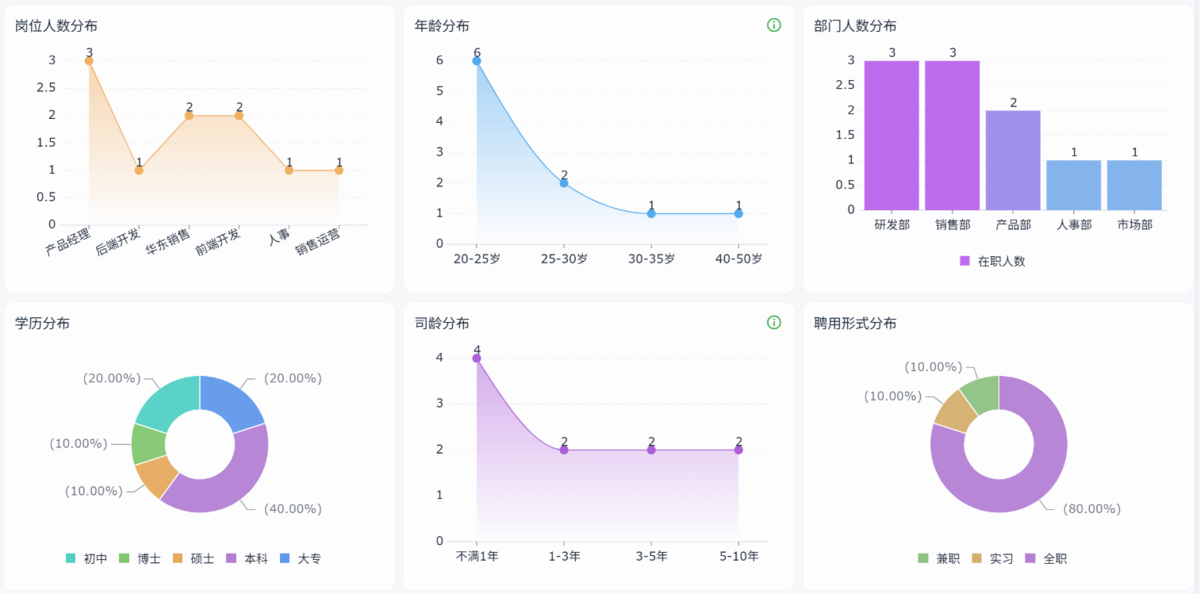Toggle 博士 legend in 学历分布 chart
The width and height of the screenshot is (1200, 594).
coord(141,558)
